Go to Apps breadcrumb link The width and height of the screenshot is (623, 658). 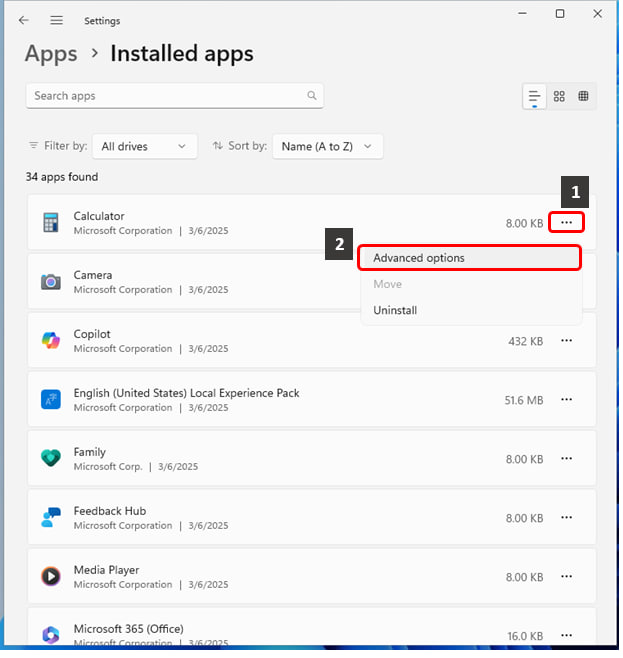[x=51, y=54]
